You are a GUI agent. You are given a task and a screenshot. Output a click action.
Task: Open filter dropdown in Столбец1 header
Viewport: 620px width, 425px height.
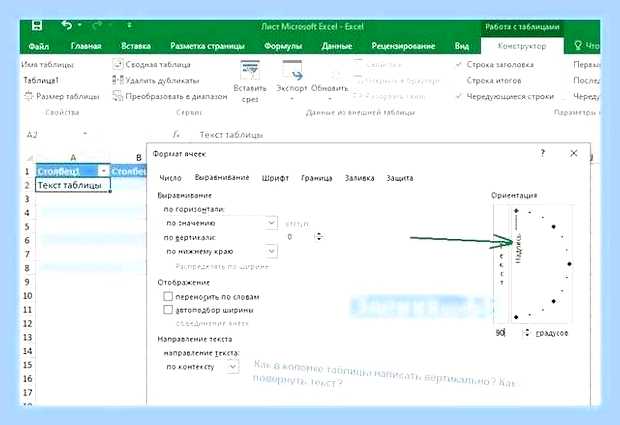point(103,171)
